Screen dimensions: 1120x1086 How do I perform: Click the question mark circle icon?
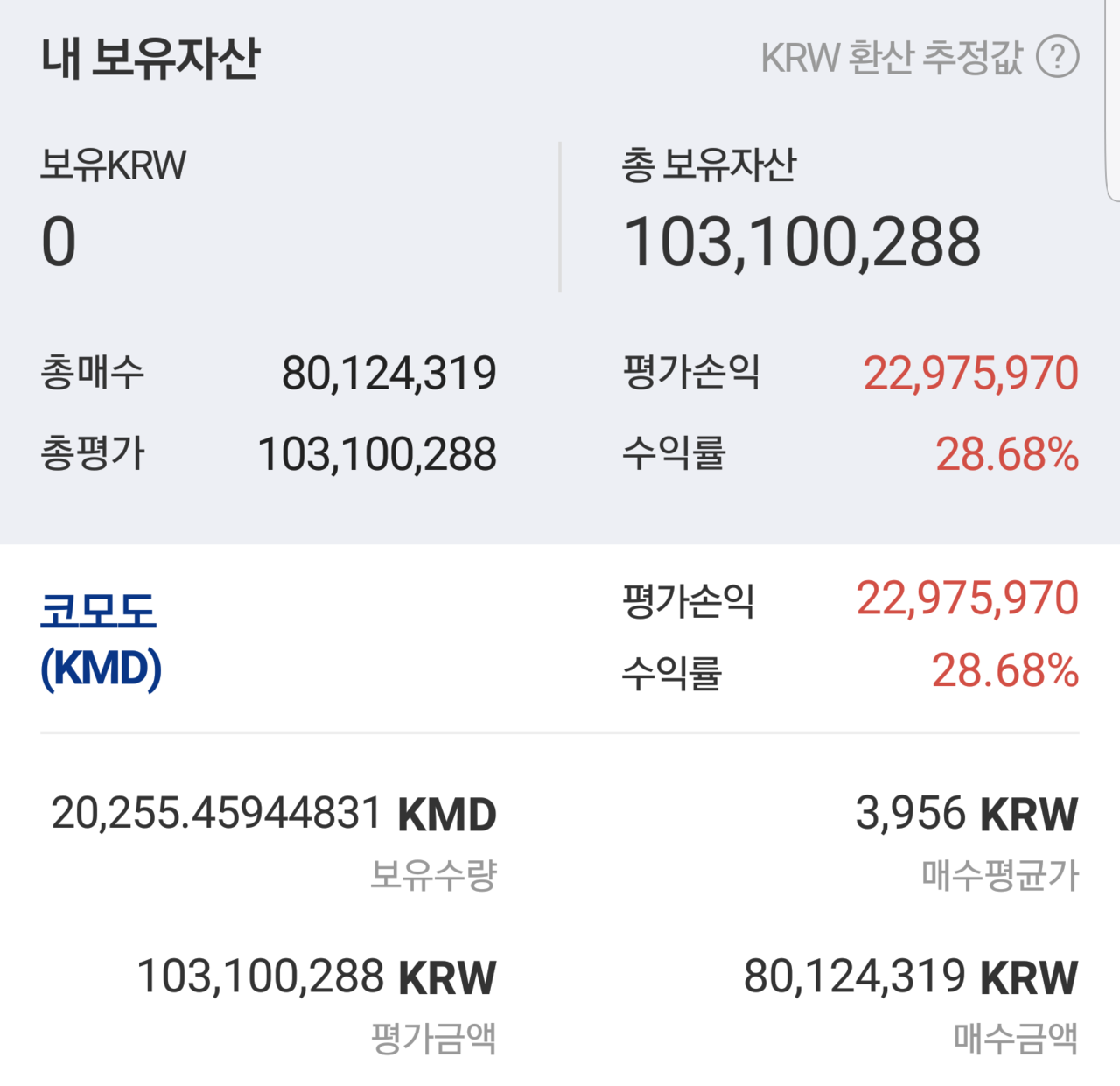[1060, 58]
